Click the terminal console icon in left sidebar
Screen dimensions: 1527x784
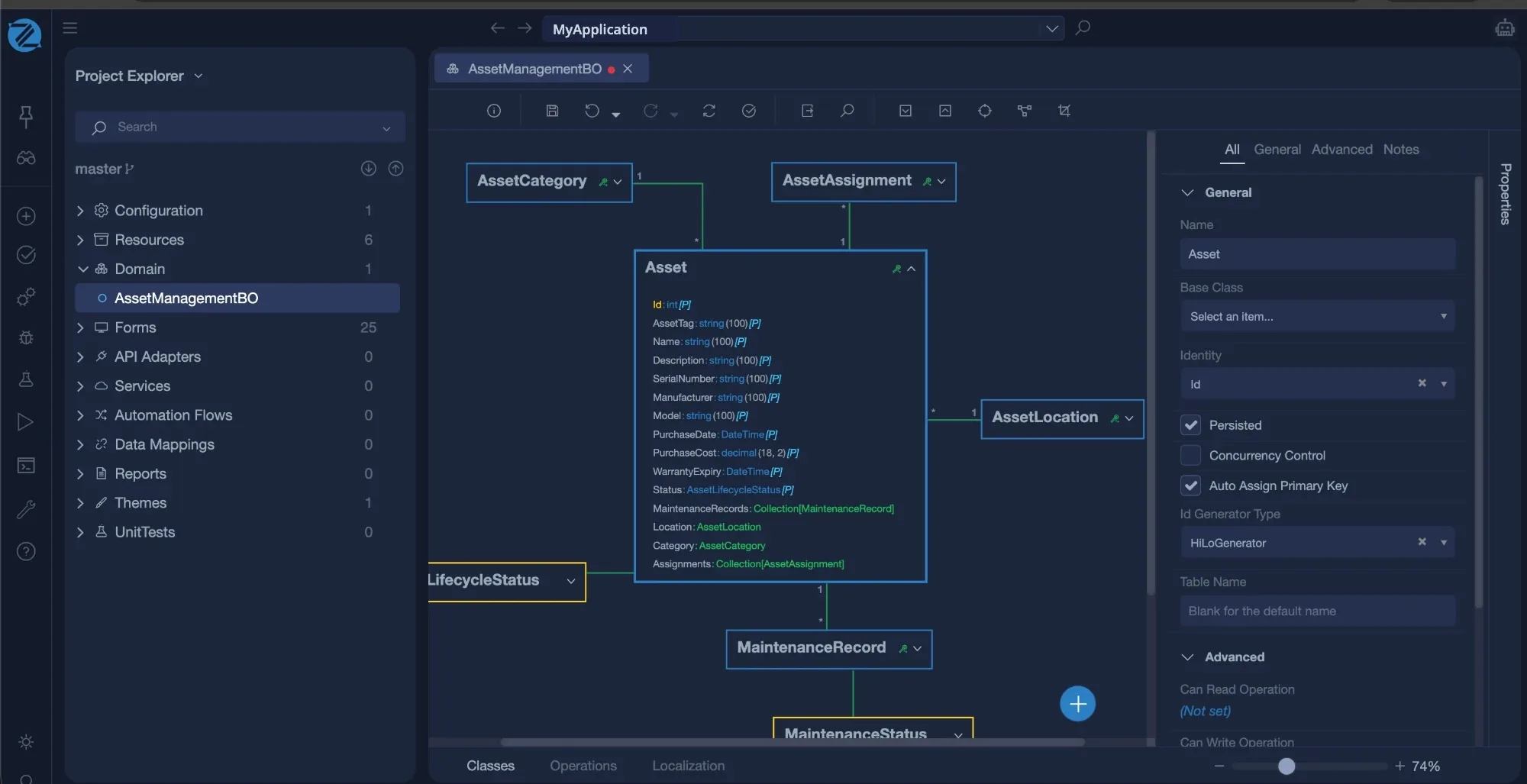point(26,465)
